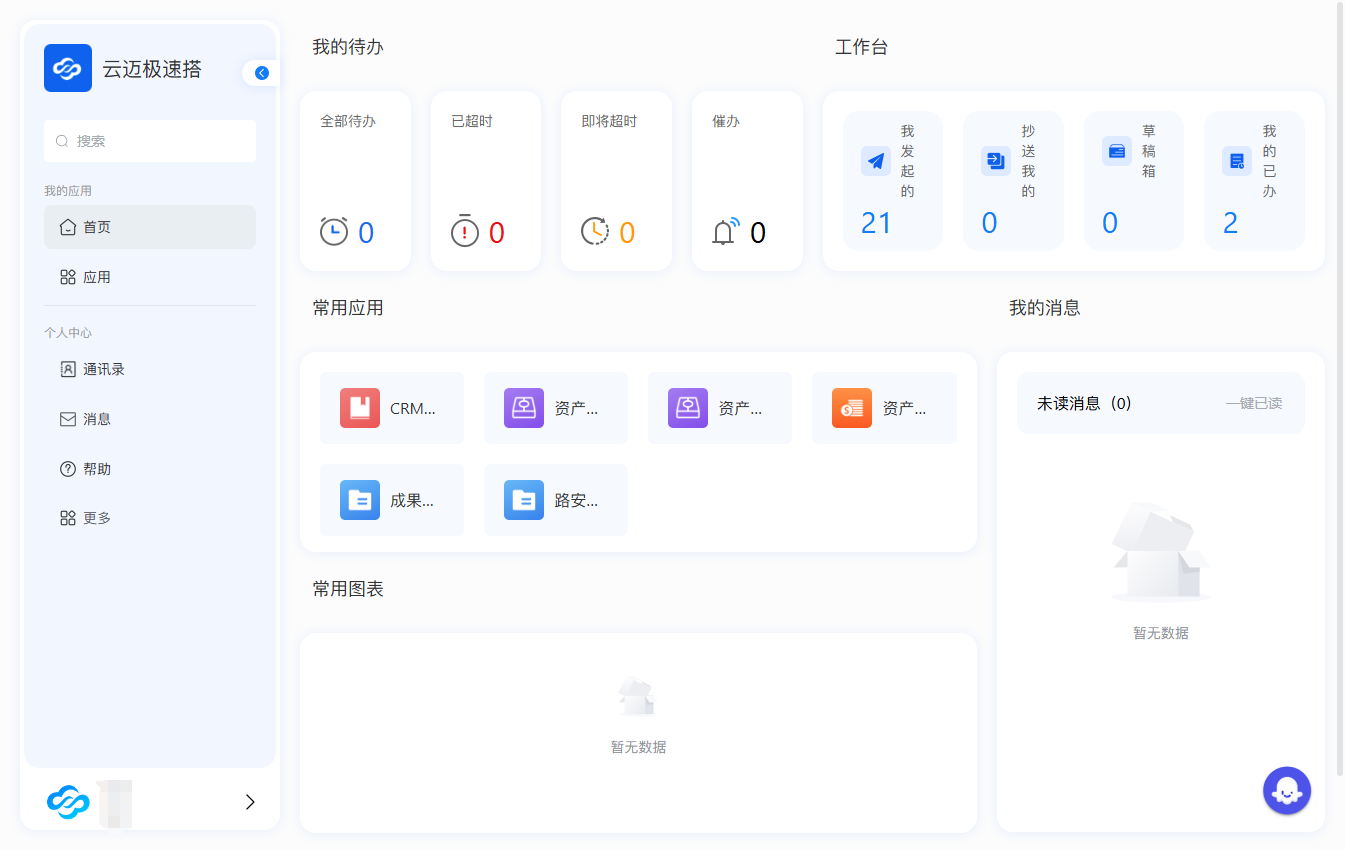Click the 帮助 question mark icon

point(68,469)
